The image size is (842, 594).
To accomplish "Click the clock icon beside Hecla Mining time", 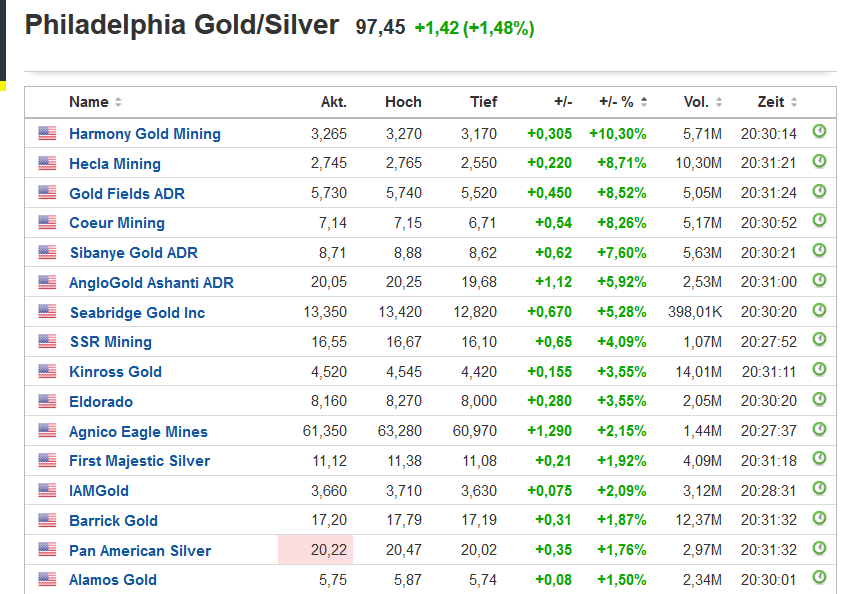I will pyautogui.click(x=819, y=162).
